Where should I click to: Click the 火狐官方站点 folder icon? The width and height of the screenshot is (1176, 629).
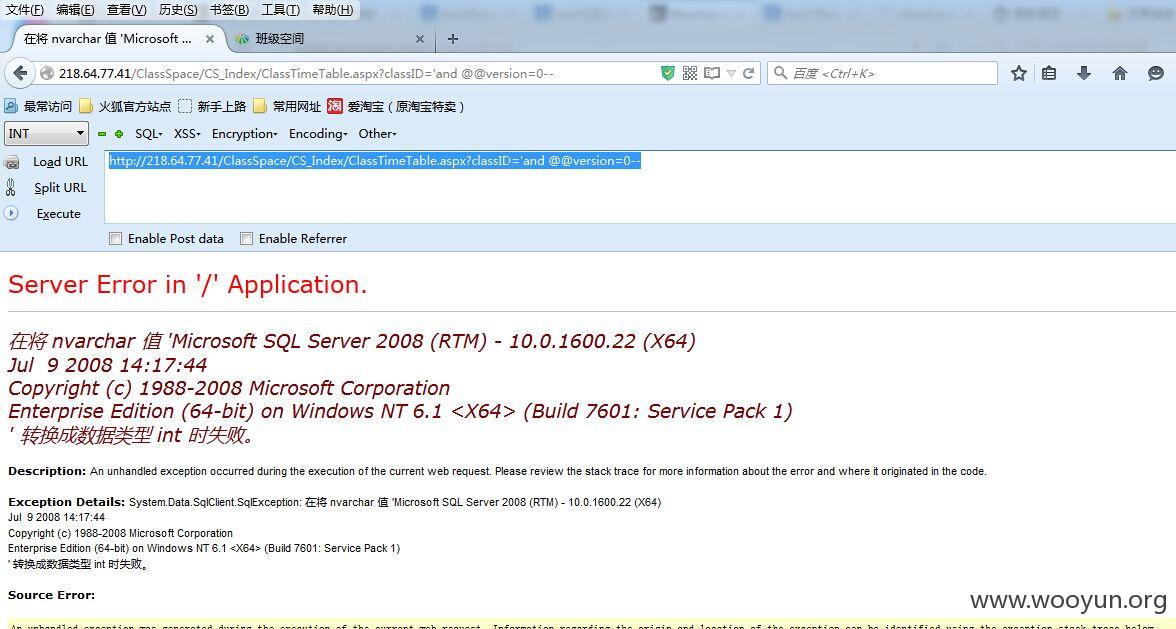(x=86, y=106)
